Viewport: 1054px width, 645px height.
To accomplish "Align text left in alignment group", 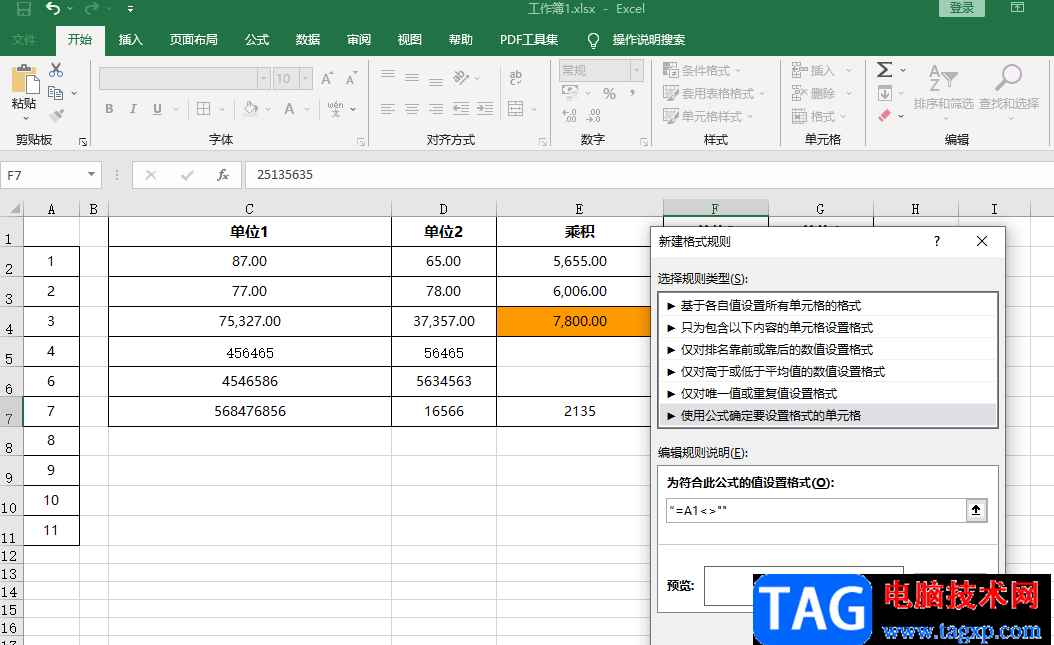I will [x=388, y=109].
